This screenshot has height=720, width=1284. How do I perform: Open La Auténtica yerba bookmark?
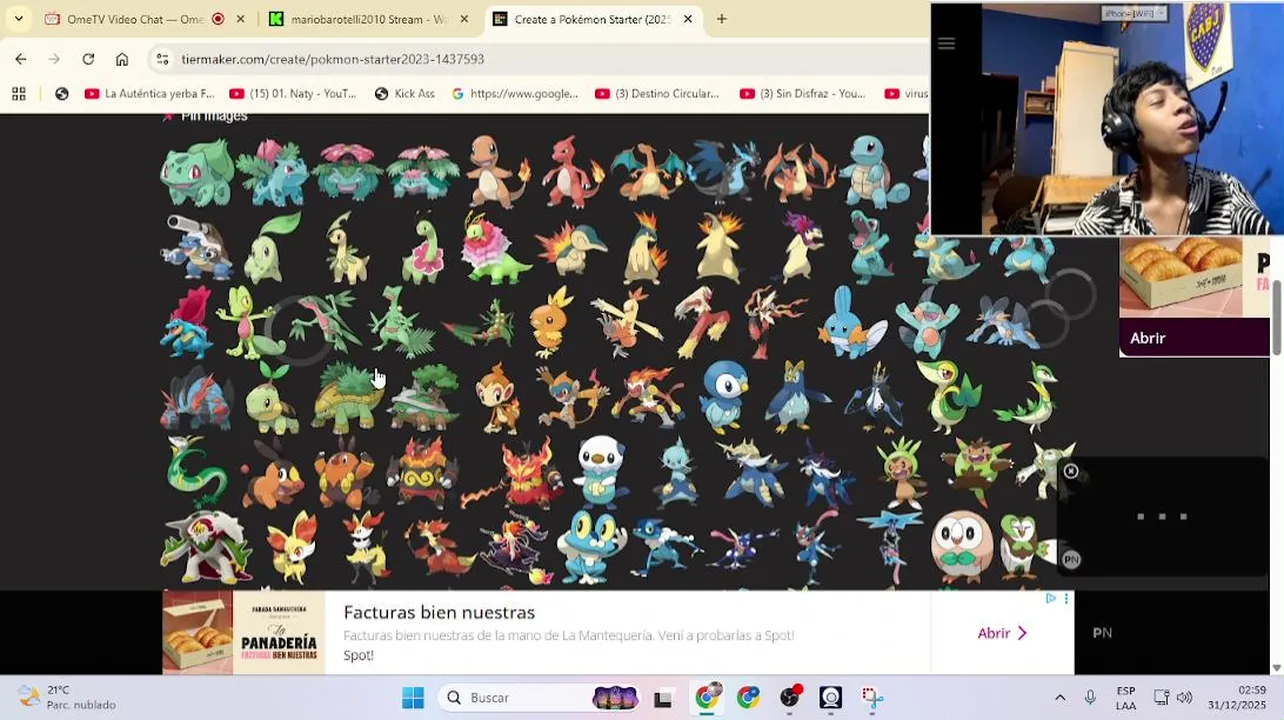pyautogui.click(x=150, y=93)
